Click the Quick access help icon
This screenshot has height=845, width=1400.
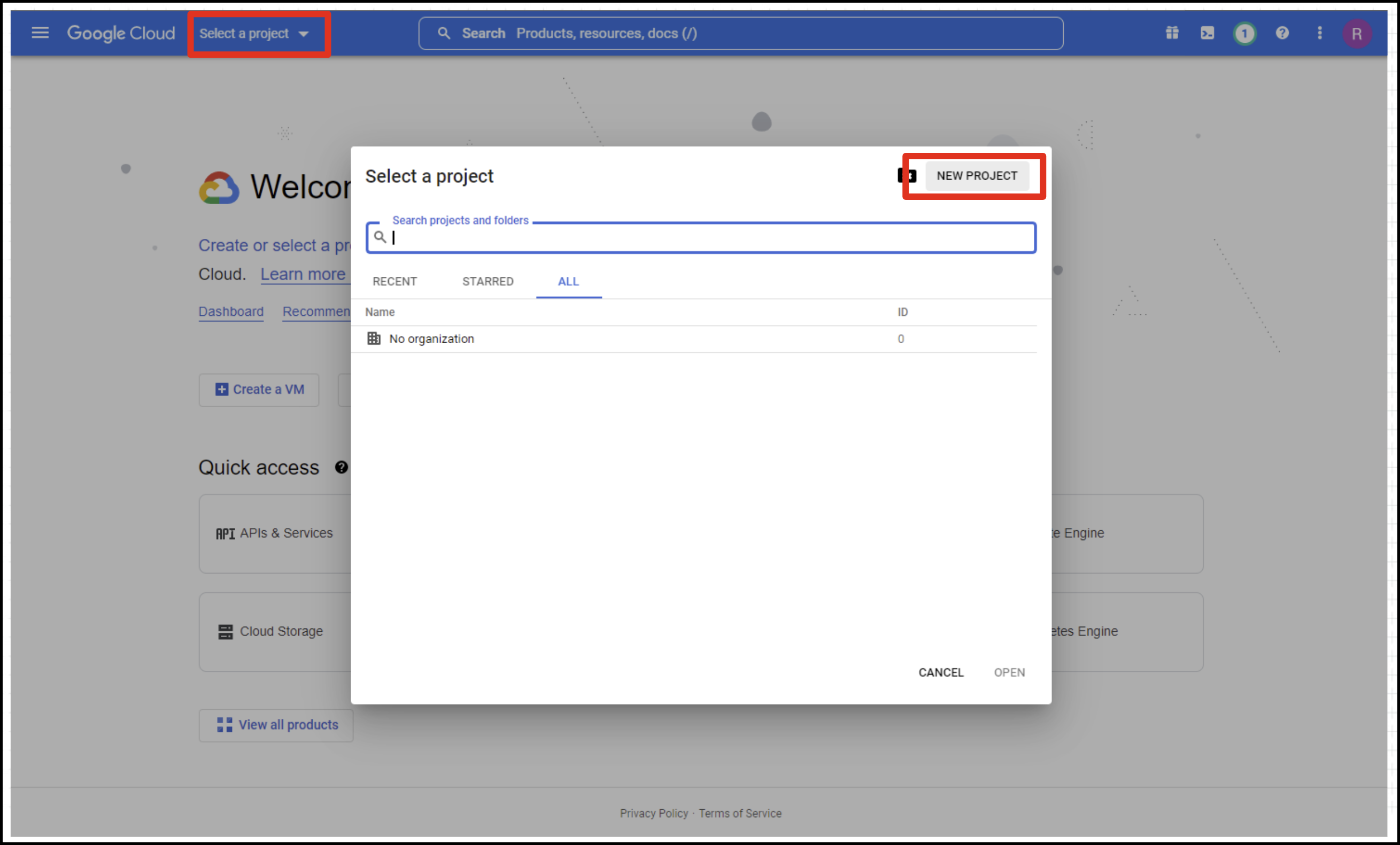(341, 467)
